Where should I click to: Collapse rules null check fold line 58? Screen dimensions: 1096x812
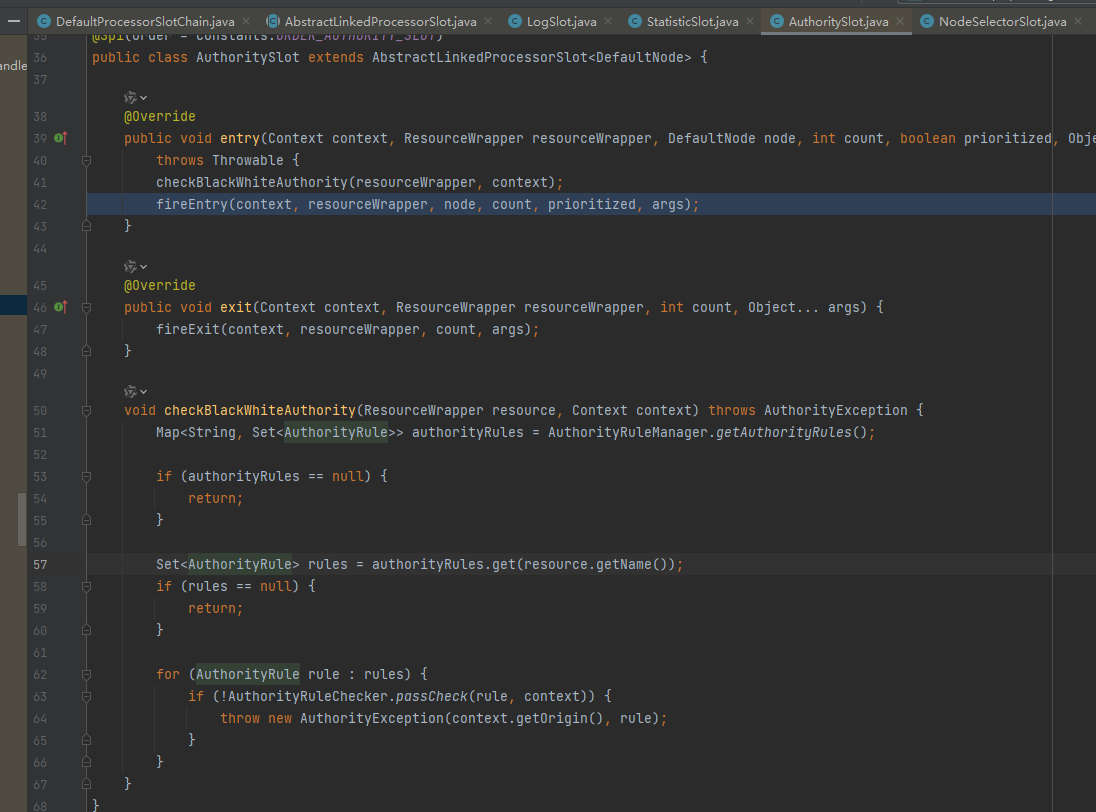coord(87,587)
